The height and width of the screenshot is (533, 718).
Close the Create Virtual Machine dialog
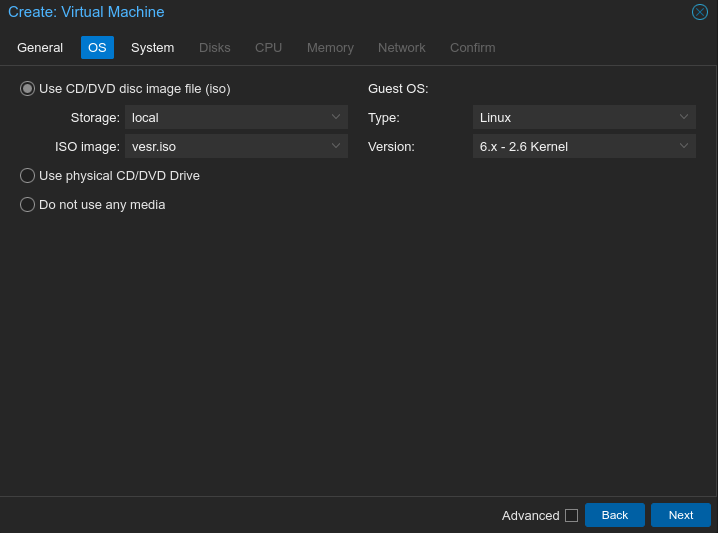[x=700, y=12]
